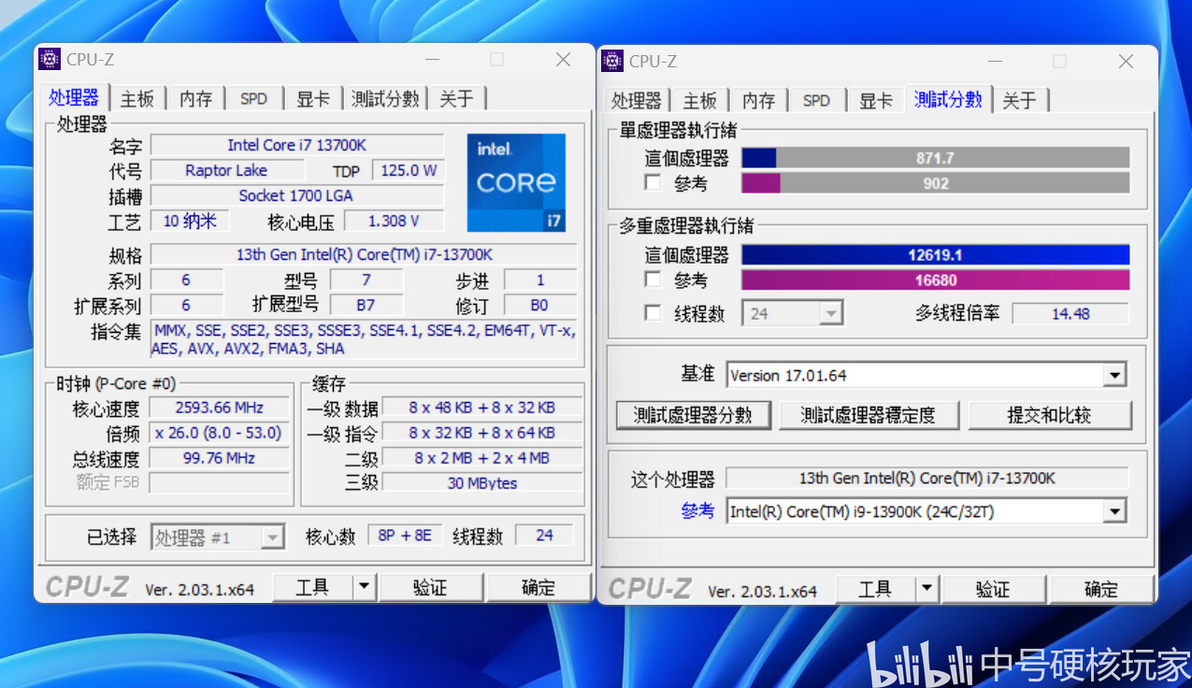The image size is (1192, 688).
Task: Click the 名字 field Intel Core i7 13700K
Action: [x=296, y=144]
